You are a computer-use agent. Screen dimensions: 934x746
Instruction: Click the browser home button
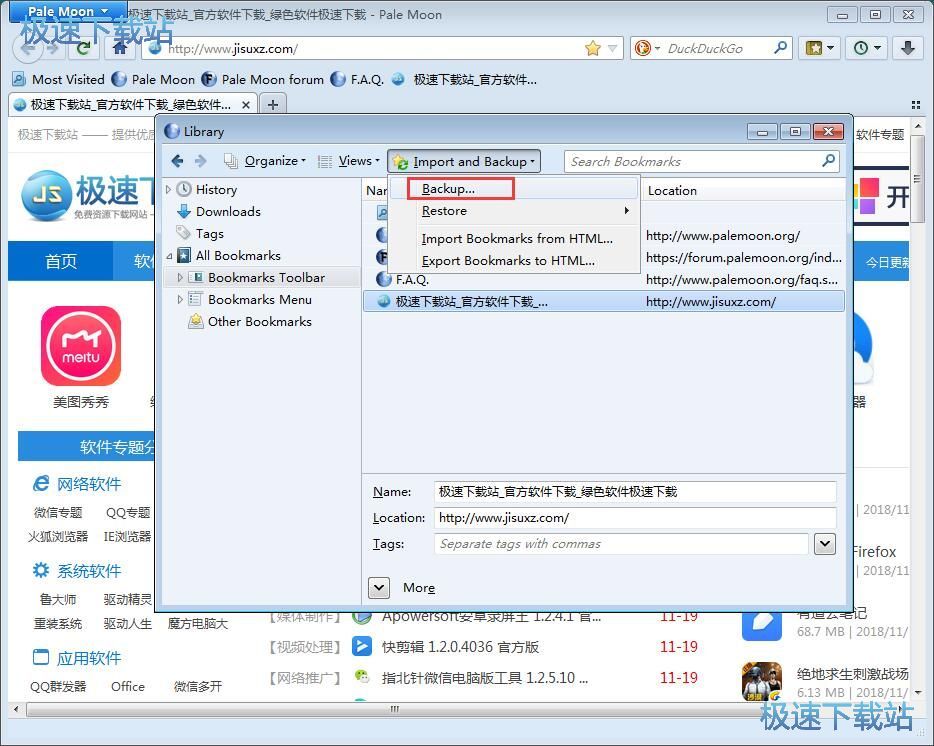pyautogui.click(x=120, y=48)
